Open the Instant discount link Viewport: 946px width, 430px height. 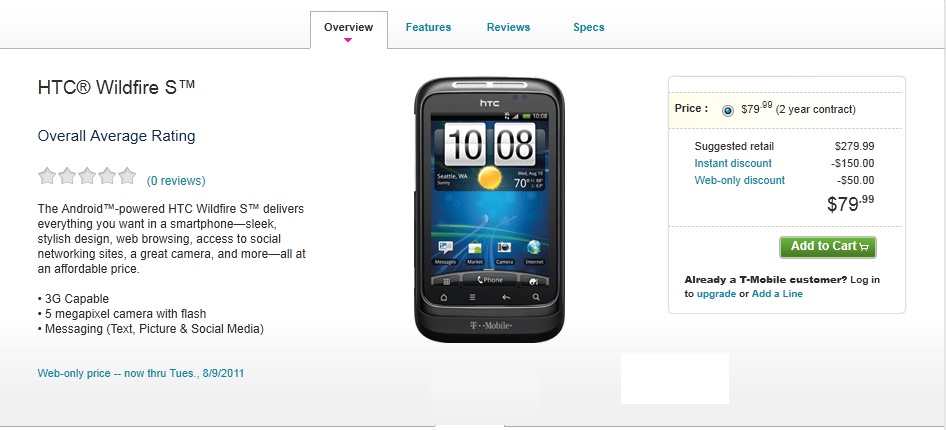[732, 163]
